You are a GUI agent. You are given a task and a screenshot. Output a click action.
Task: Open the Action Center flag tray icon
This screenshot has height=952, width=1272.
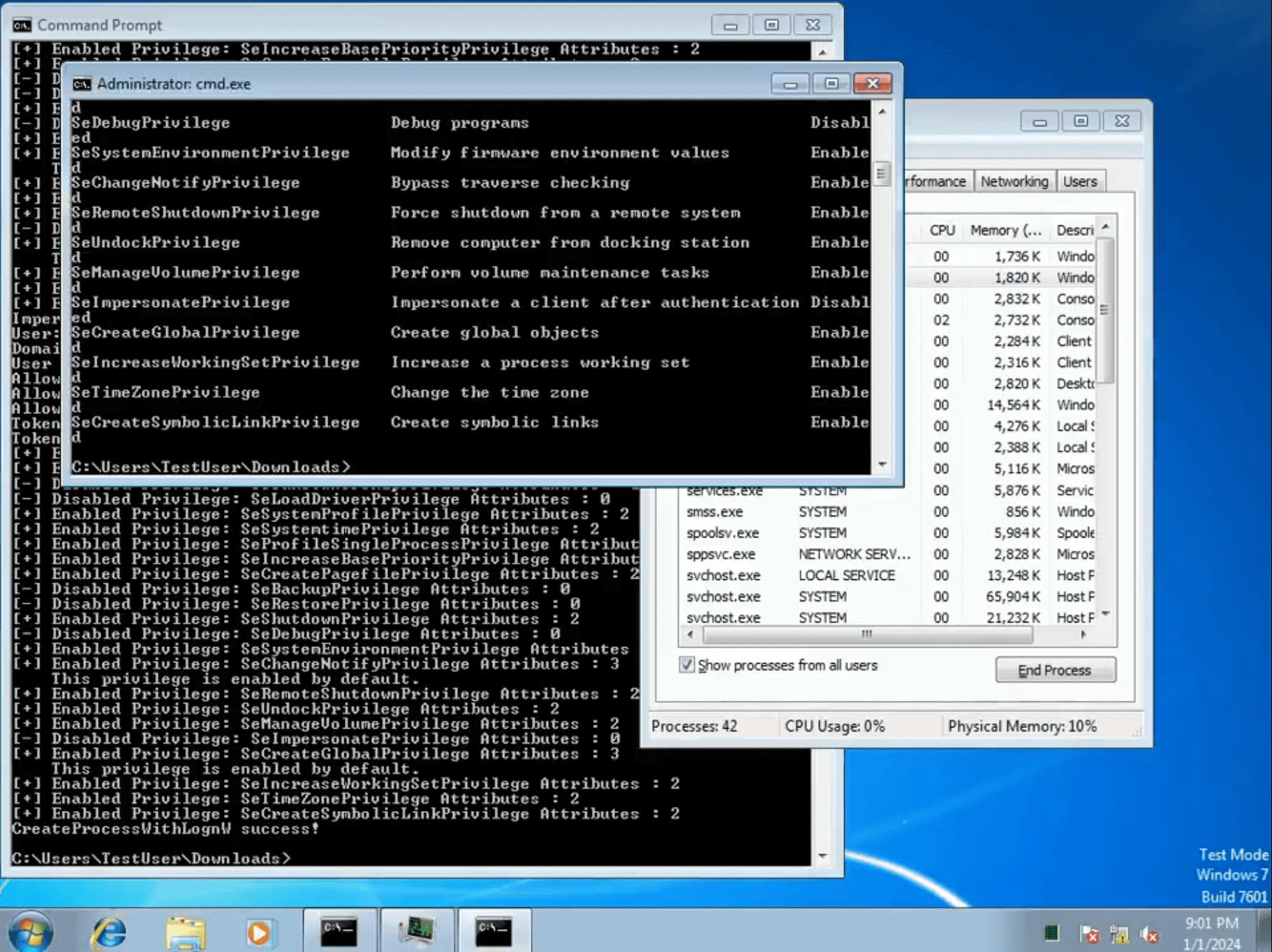(x=1088, y=933)
